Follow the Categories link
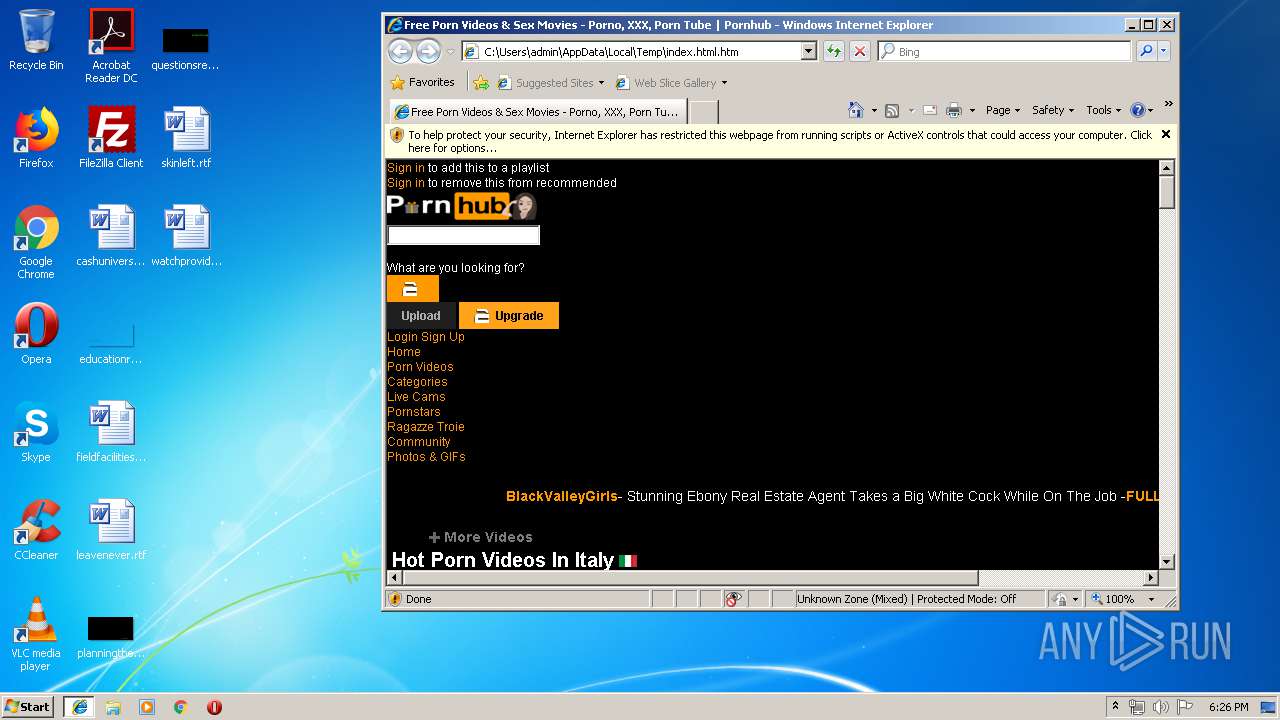Viewport: 1280px width, 720px height. [x=417, y=382]
